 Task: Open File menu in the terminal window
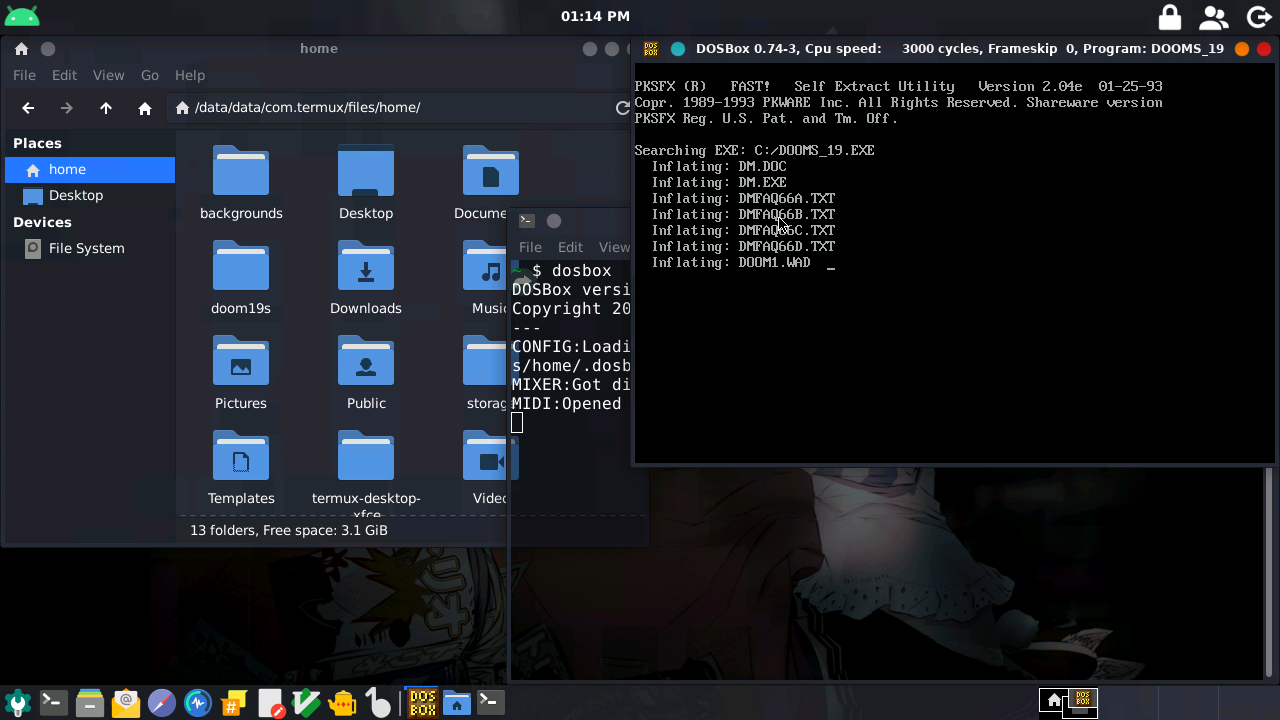(x=530, y=247)
